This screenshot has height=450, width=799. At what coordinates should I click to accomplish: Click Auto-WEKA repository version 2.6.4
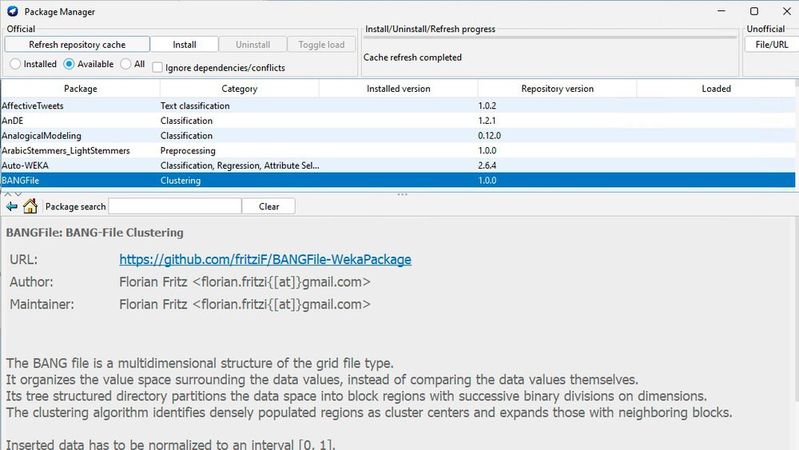(487, 165)
